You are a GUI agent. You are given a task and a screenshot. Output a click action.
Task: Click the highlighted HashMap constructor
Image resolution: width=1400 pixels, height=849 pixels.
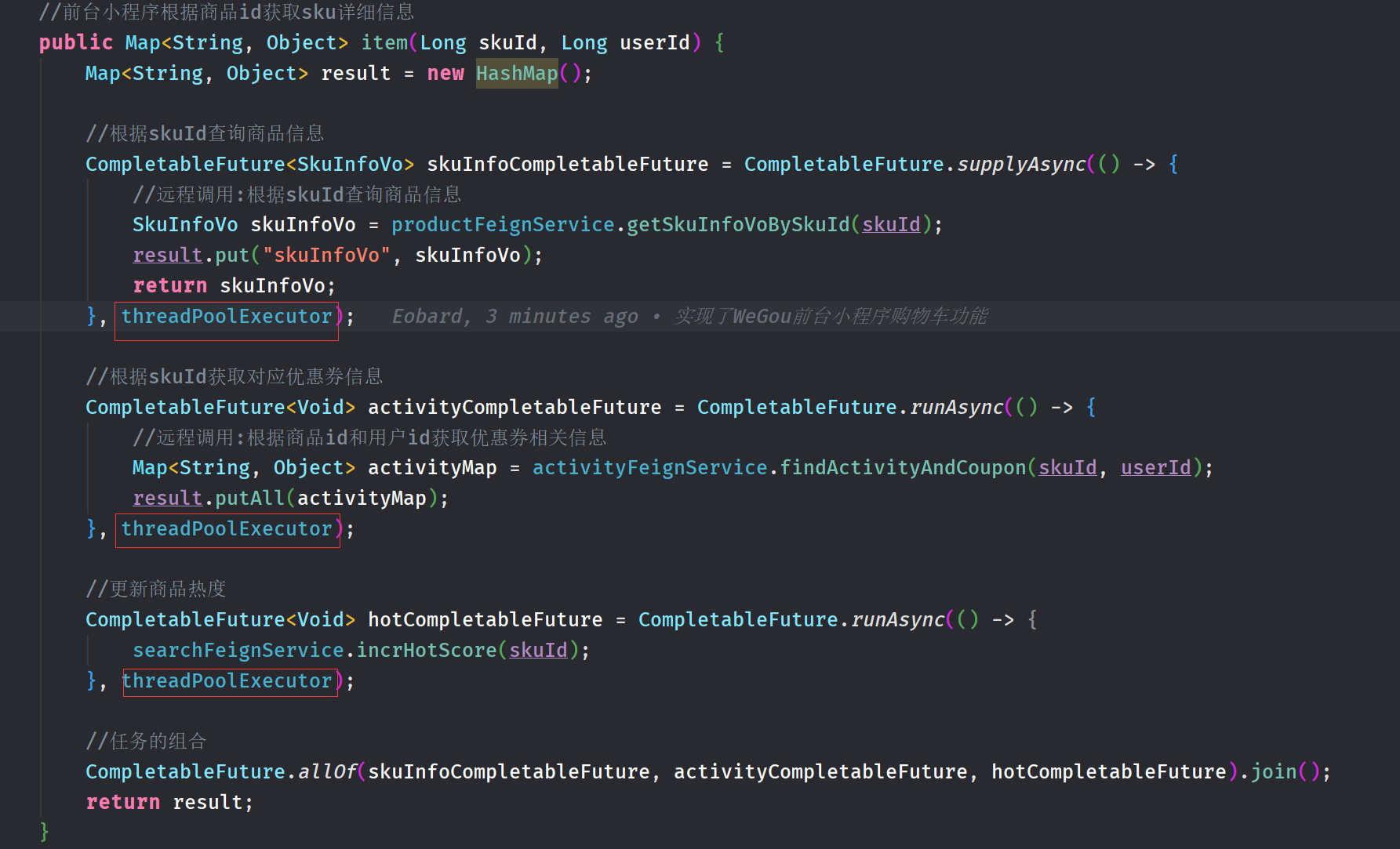coord(516,74)
